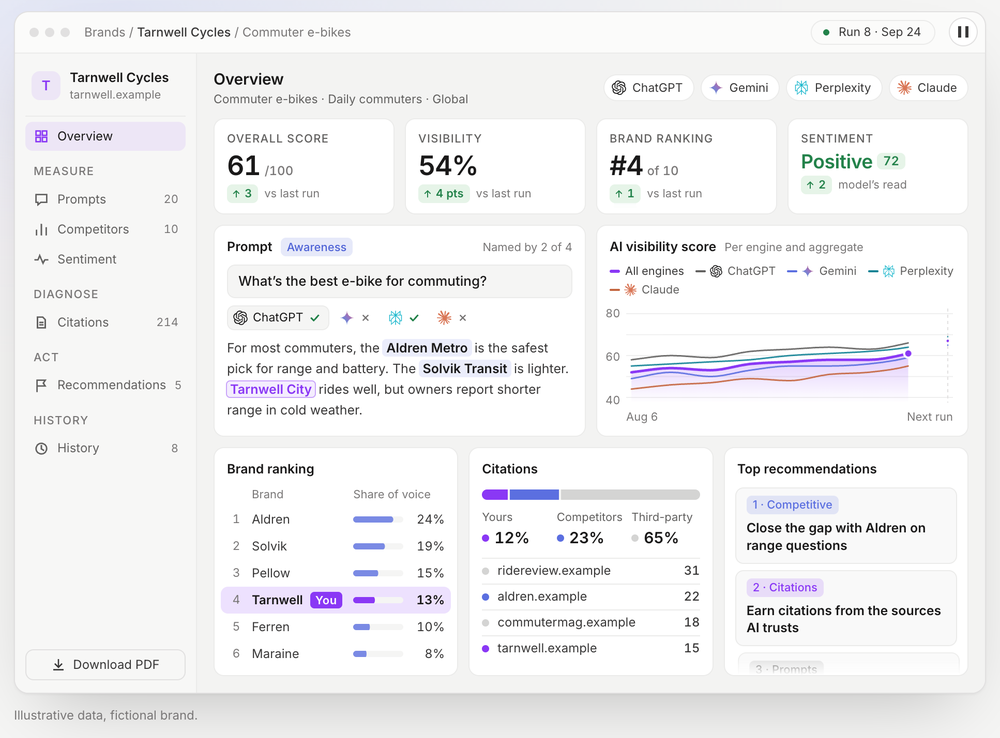Toggle the All engines legend entry
The height and width of the screenshot is (738, 1000).
tap(647, 271)
